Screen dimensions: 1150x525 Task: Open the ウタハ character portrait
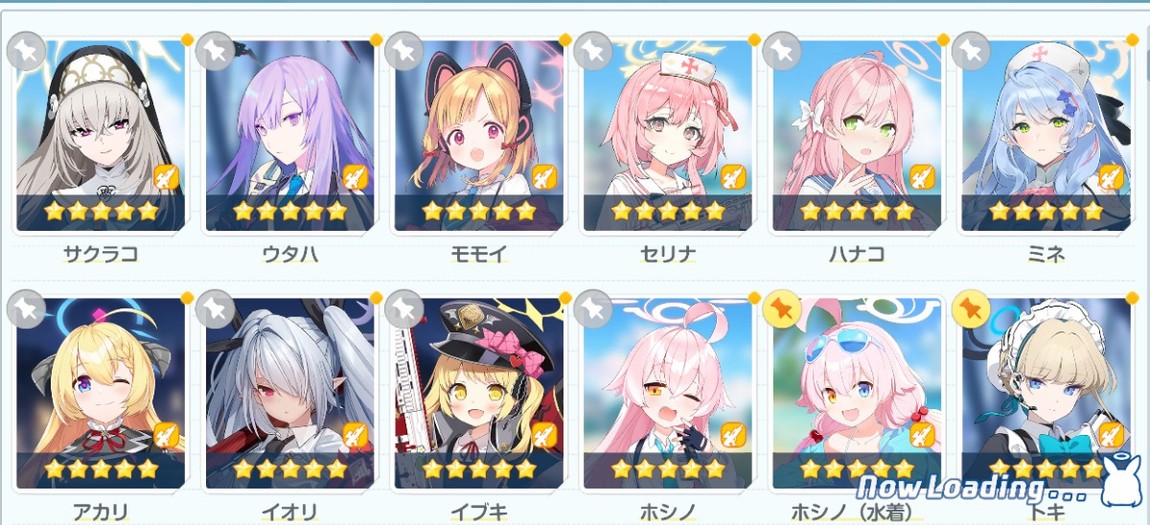click(x=290, y=136)
